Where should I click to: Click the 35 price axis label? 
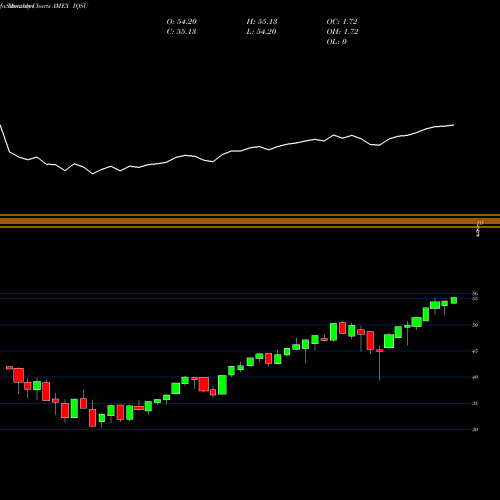click(475, 403)
